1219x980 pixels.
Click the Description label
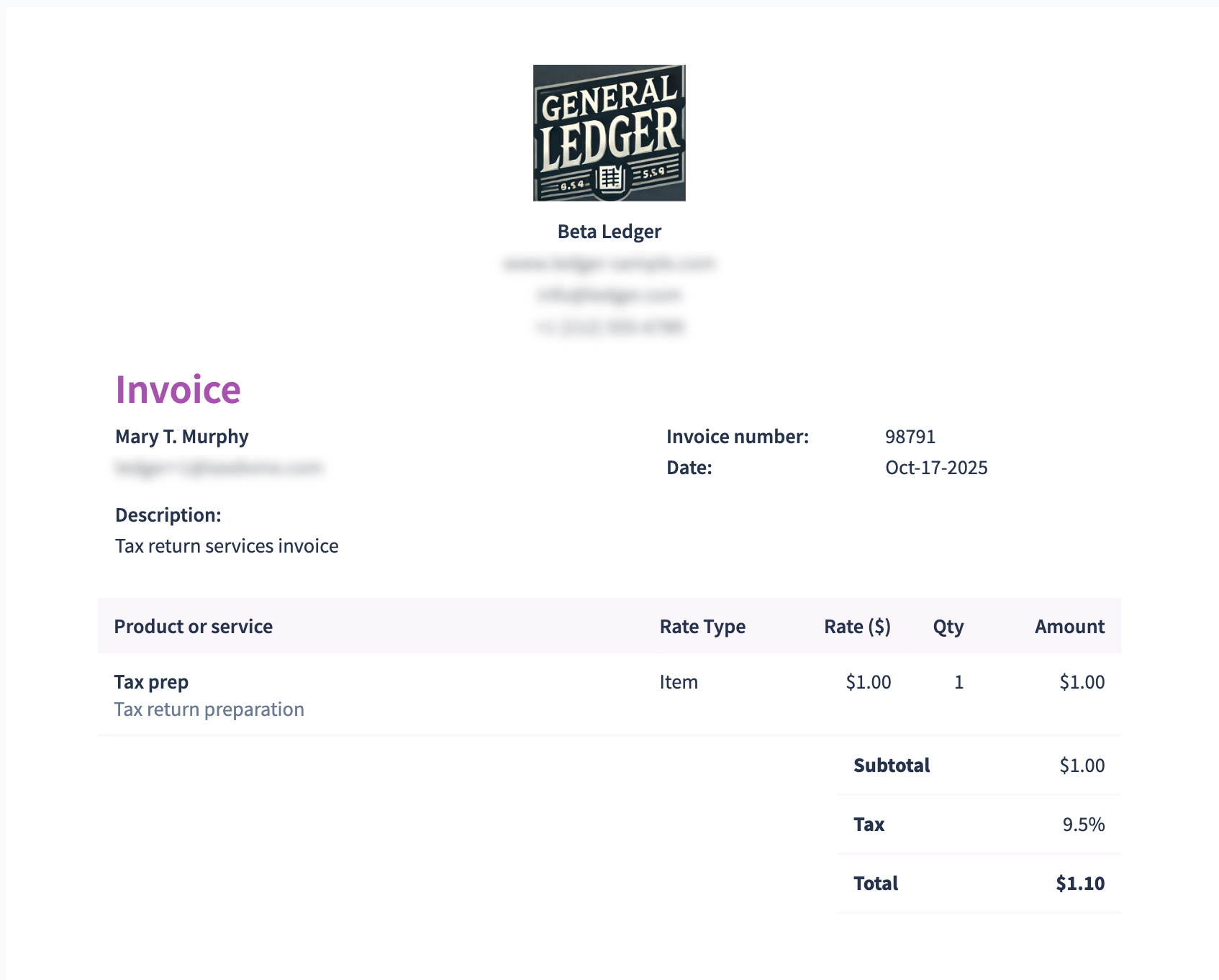(168, 515)
